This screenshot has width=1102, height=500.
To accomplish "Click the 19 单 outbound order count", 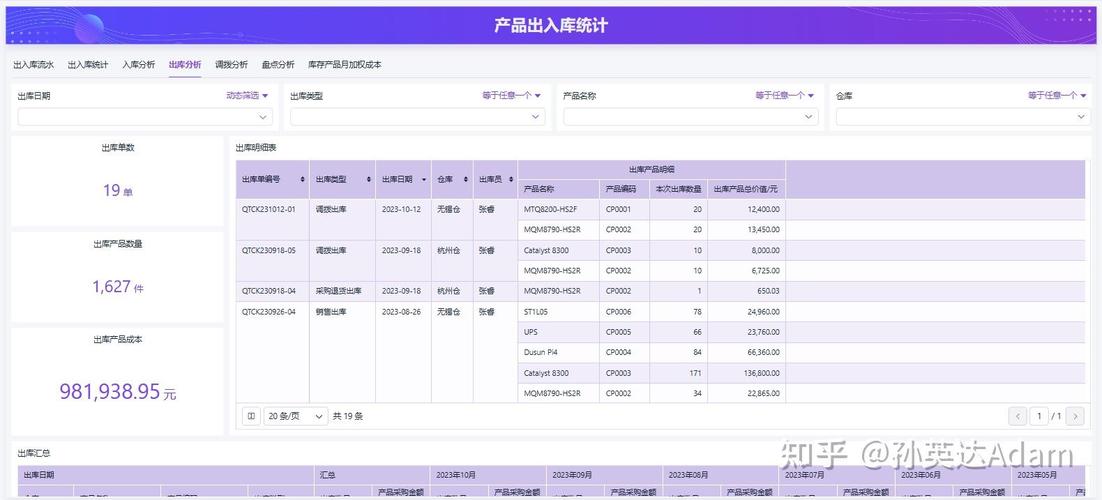I will click(x=118, y=191).
